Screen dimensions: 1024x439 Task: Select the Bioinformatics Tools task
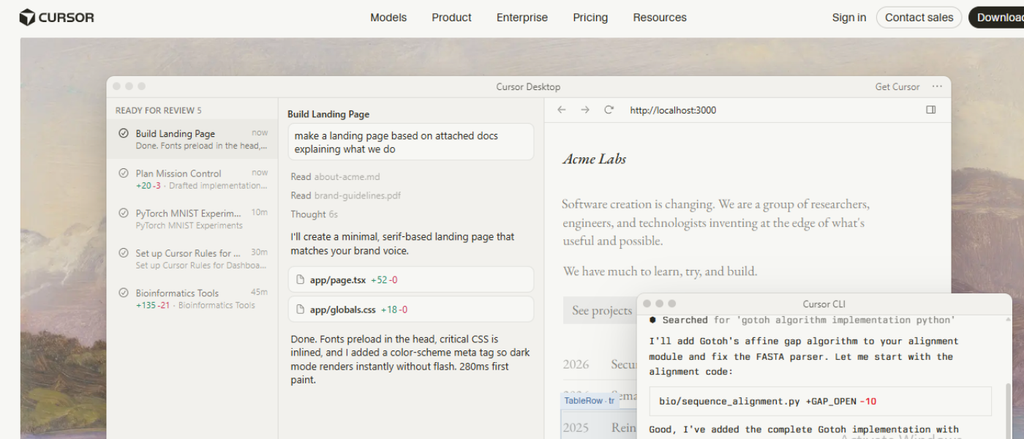click(192, 299)
